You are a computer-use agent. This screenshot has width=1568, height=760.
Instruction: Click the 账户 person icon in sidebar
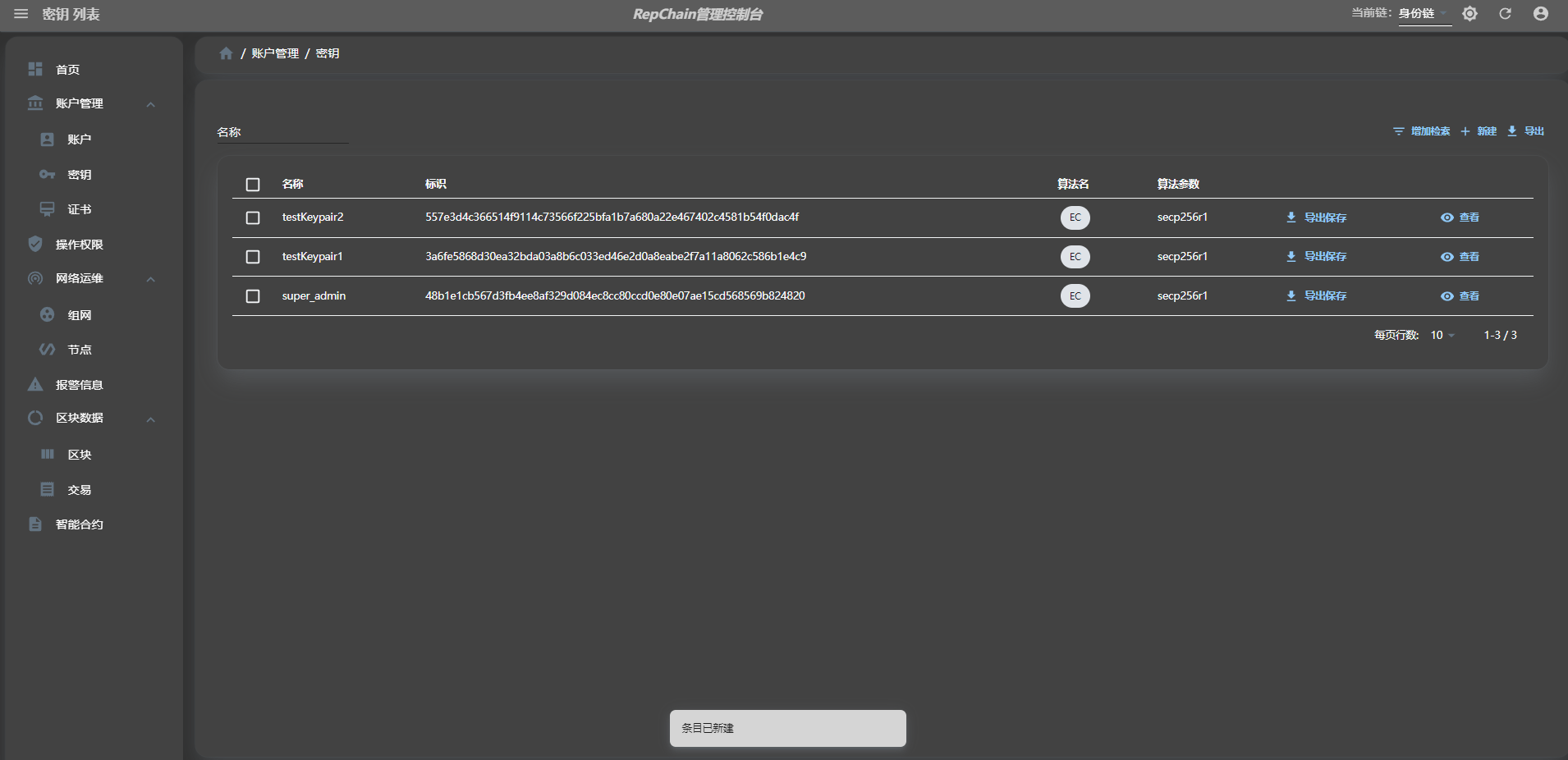(48, 140)
